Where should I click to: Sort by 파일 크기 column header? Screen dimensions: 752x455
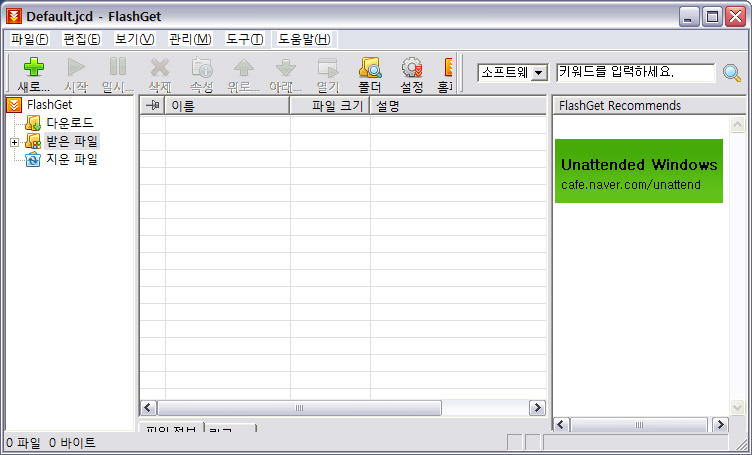(x=330, y=105)
